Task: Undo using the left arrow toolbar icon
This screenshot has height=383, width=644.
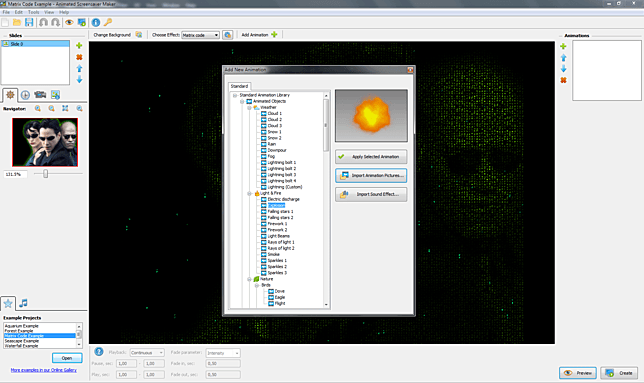Action: [x=43, y=23]
